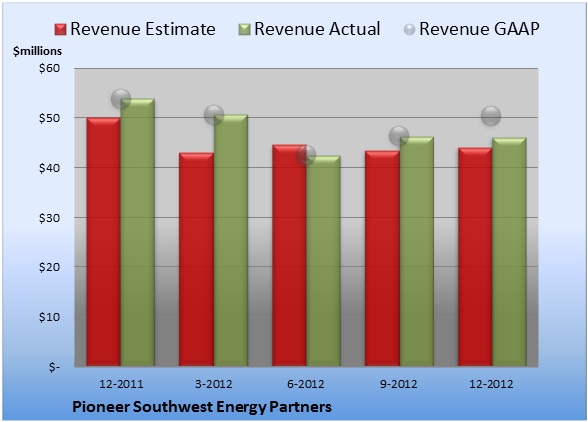
Task: Select the red estimate bar for 12-2012
Action: pos(475,257)
